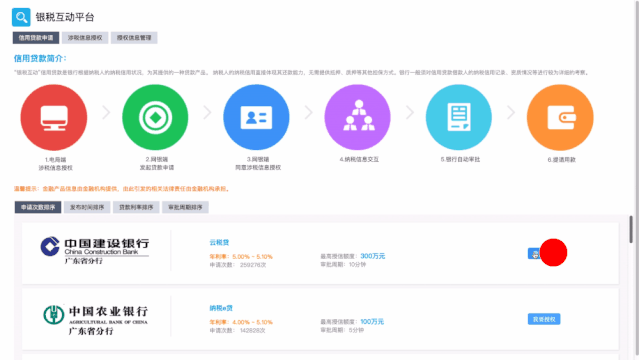Viewport: 639px width, 360px height.
Task: Sort by 发布时间排序 tab
Action: click(x=87, y=207)
